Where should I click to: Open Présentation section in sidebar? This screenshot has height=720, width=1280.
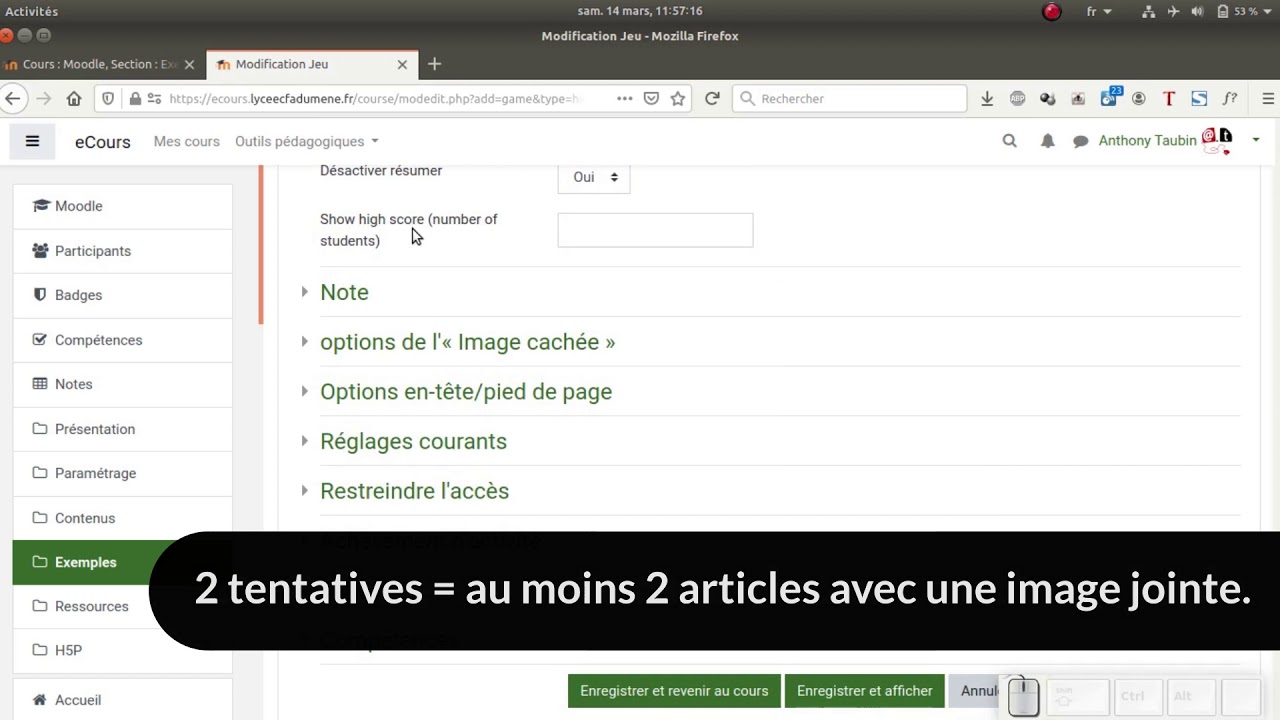click(x=122, y=429)
